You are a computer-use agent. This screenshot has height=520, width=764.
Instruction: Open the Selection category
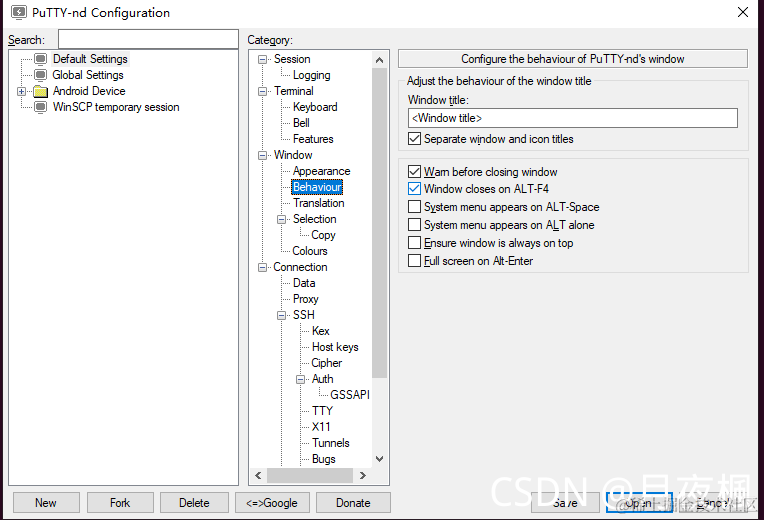[x=314, y=219]
